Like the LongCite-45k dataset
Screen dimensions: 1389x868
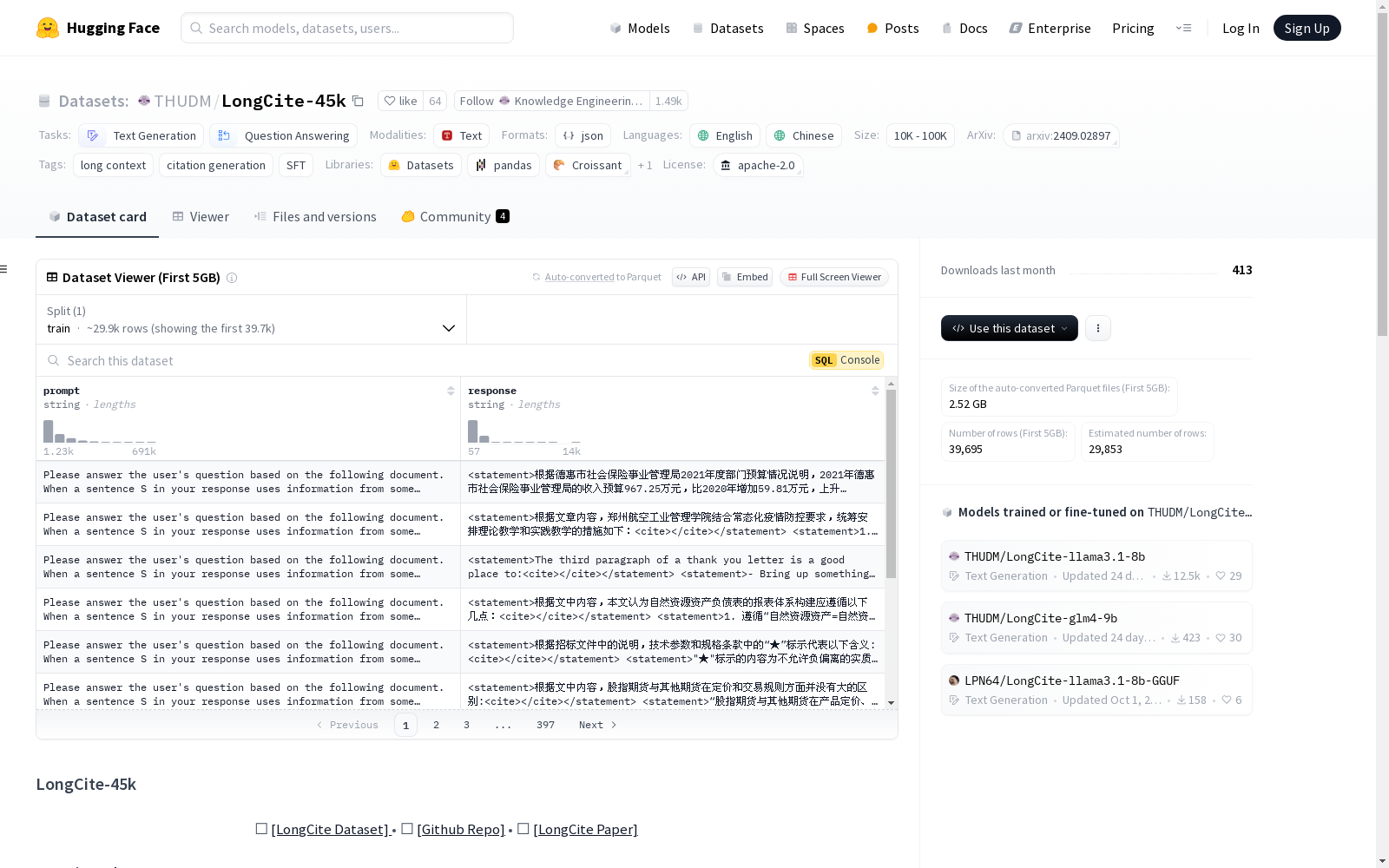[x=400, y=101]
